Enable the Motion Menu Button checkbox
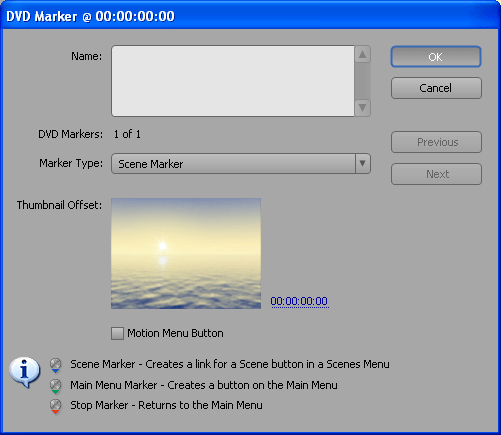This screenshot has width=501, height=435. point(117,333)
